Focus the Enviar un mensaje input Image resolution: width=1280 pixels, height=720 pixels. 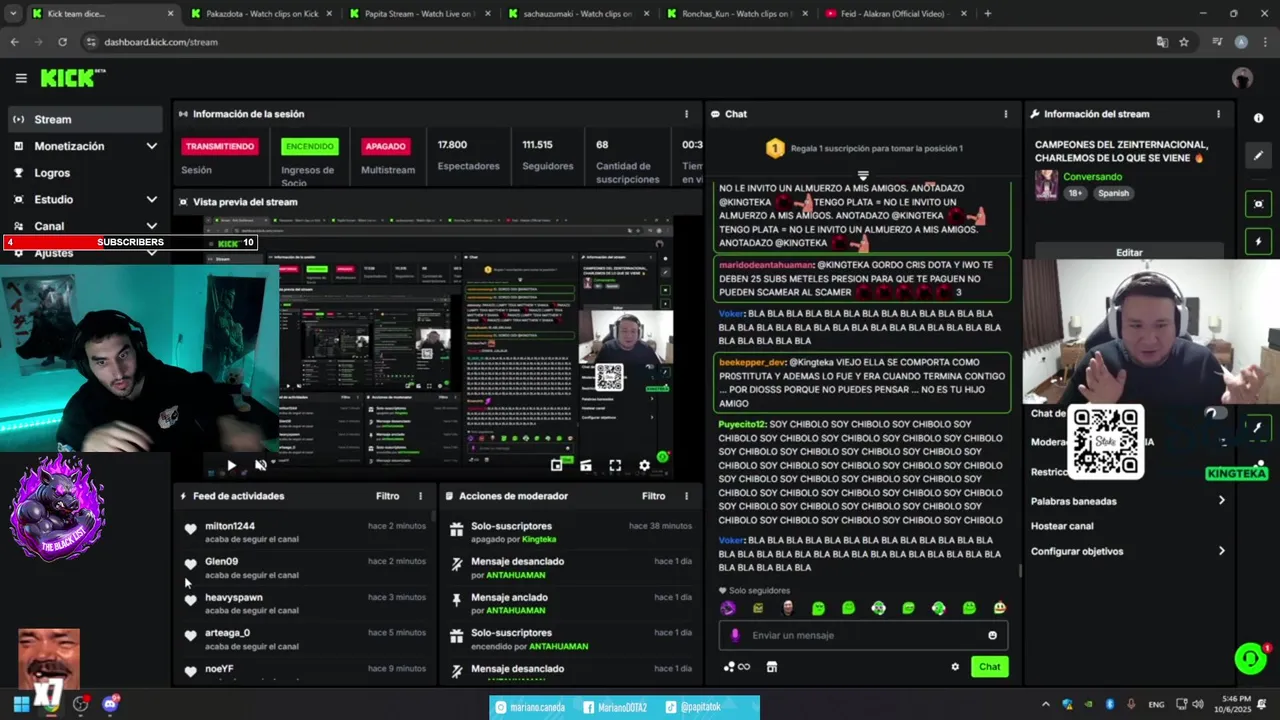click(x=863, y=635)
